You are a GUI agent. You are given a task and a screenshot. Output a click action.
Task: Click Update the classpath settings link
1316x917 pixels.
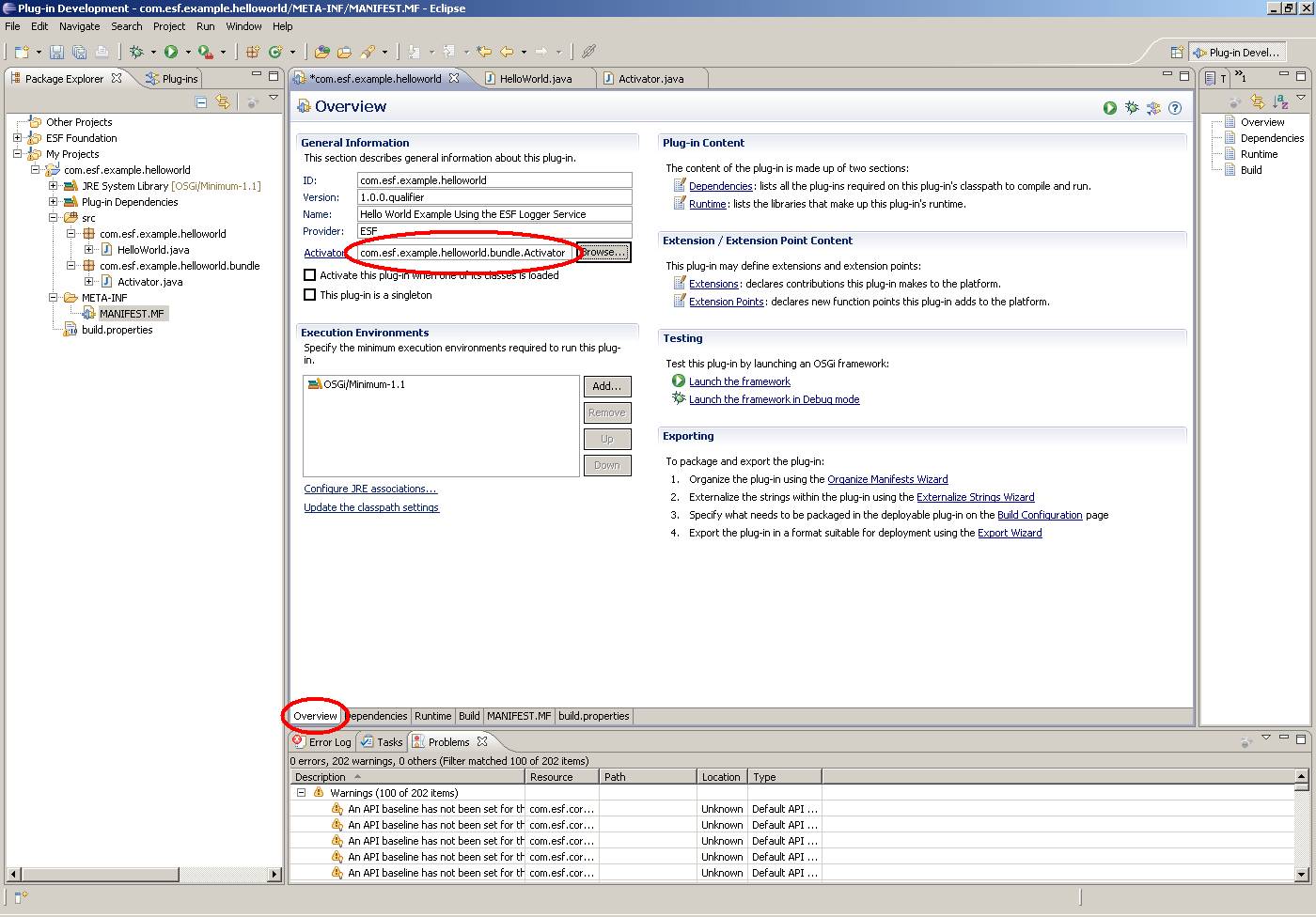pyautogui.click(x=371, y=507)
